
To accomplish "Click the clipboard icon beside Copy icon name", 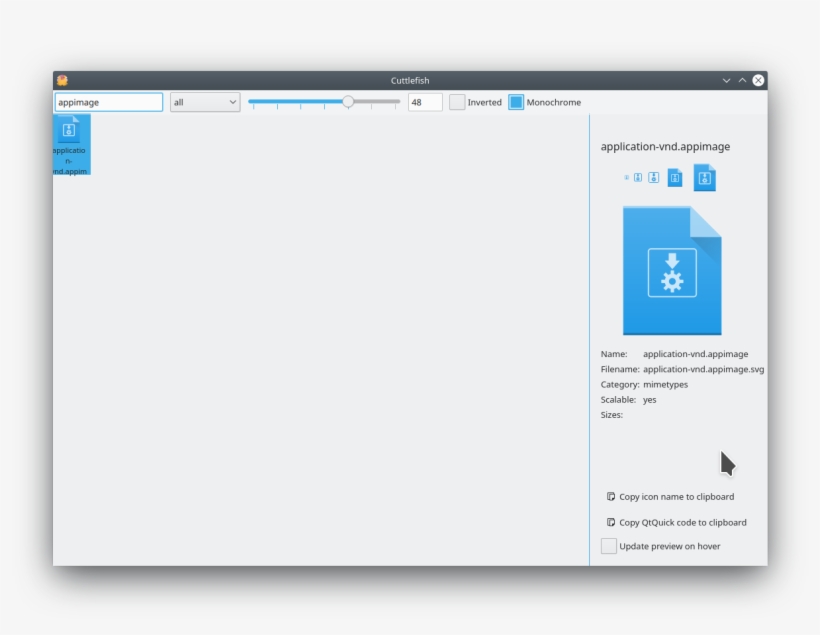I will pos(611,497).
